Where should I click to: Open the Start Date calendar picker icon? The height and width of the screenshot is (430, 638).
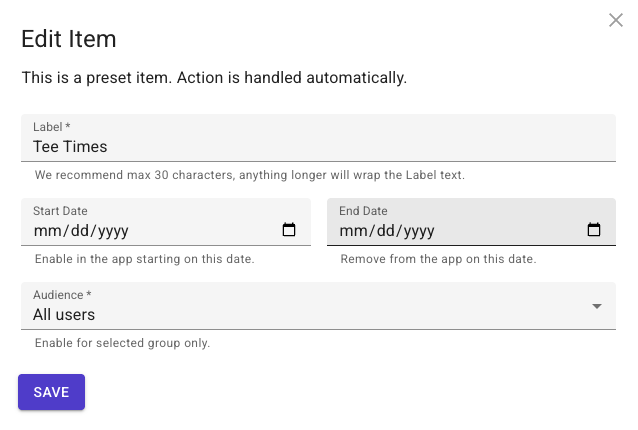pyautogui.click(x=289, y=230)
